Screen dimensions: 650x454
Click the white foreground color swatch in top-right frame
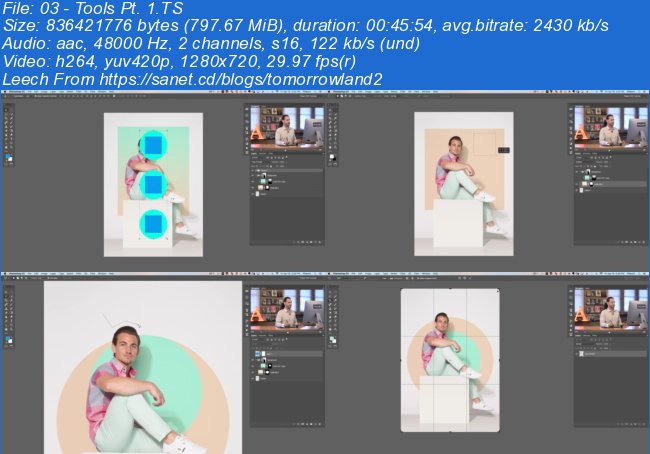coord(332,156)
